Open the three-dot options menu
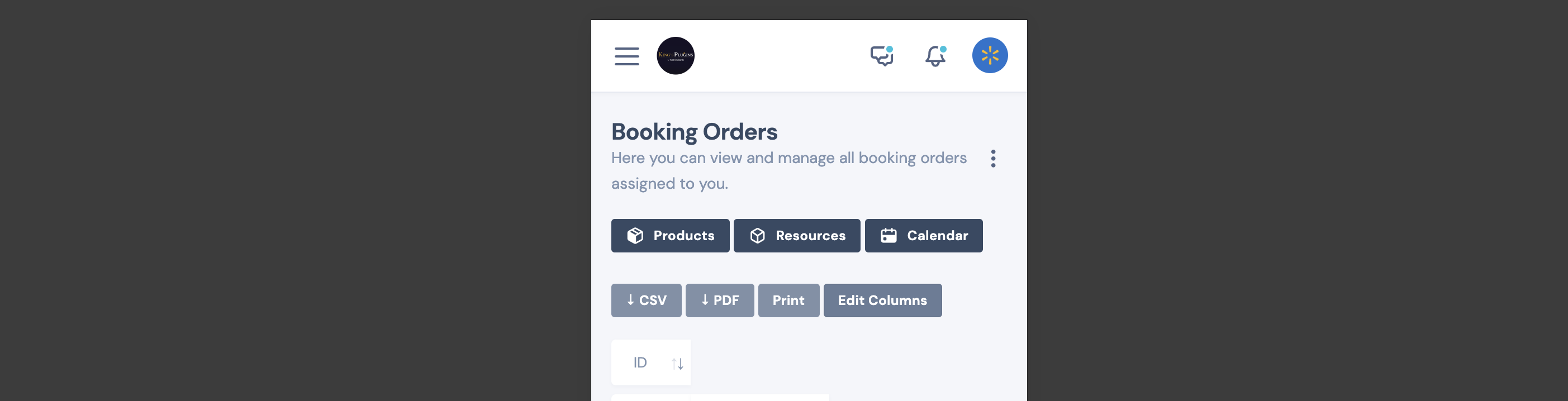 (993, 159)
